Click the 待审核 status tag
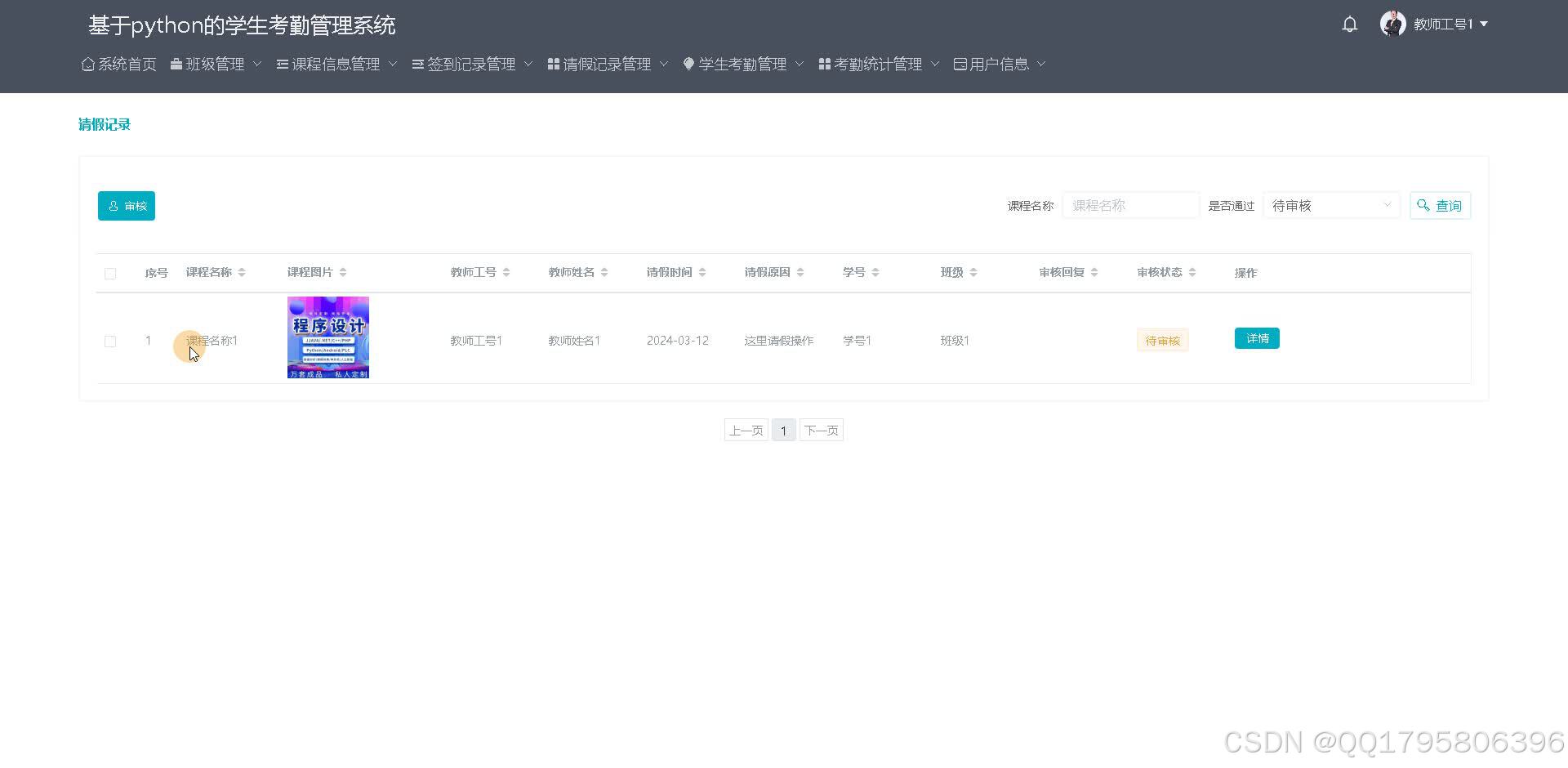This screenshot has width=1568, height=768. pos(1163,341)
